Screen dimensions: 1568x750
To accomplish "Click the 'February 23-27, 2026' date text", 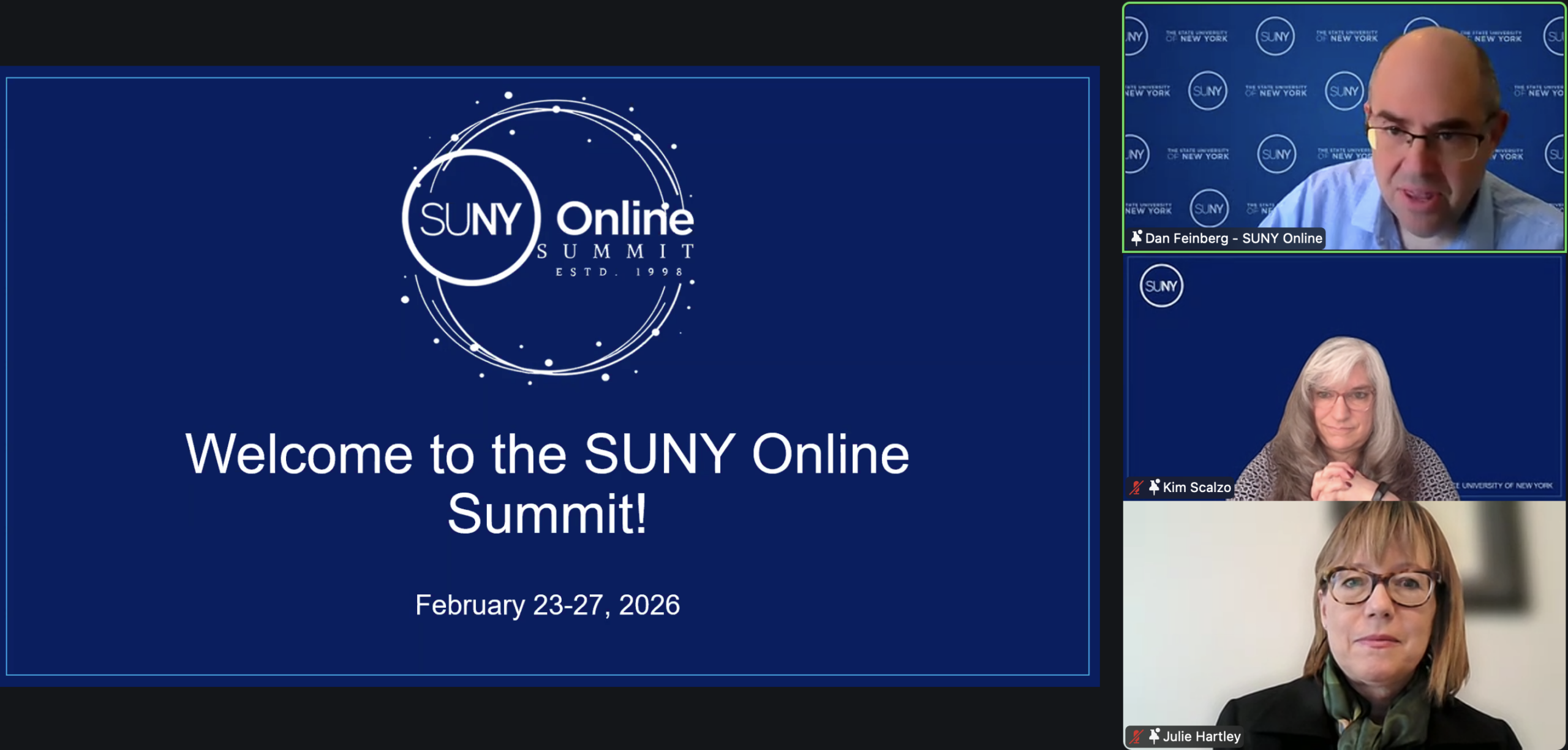I will (x=547, y=605).
